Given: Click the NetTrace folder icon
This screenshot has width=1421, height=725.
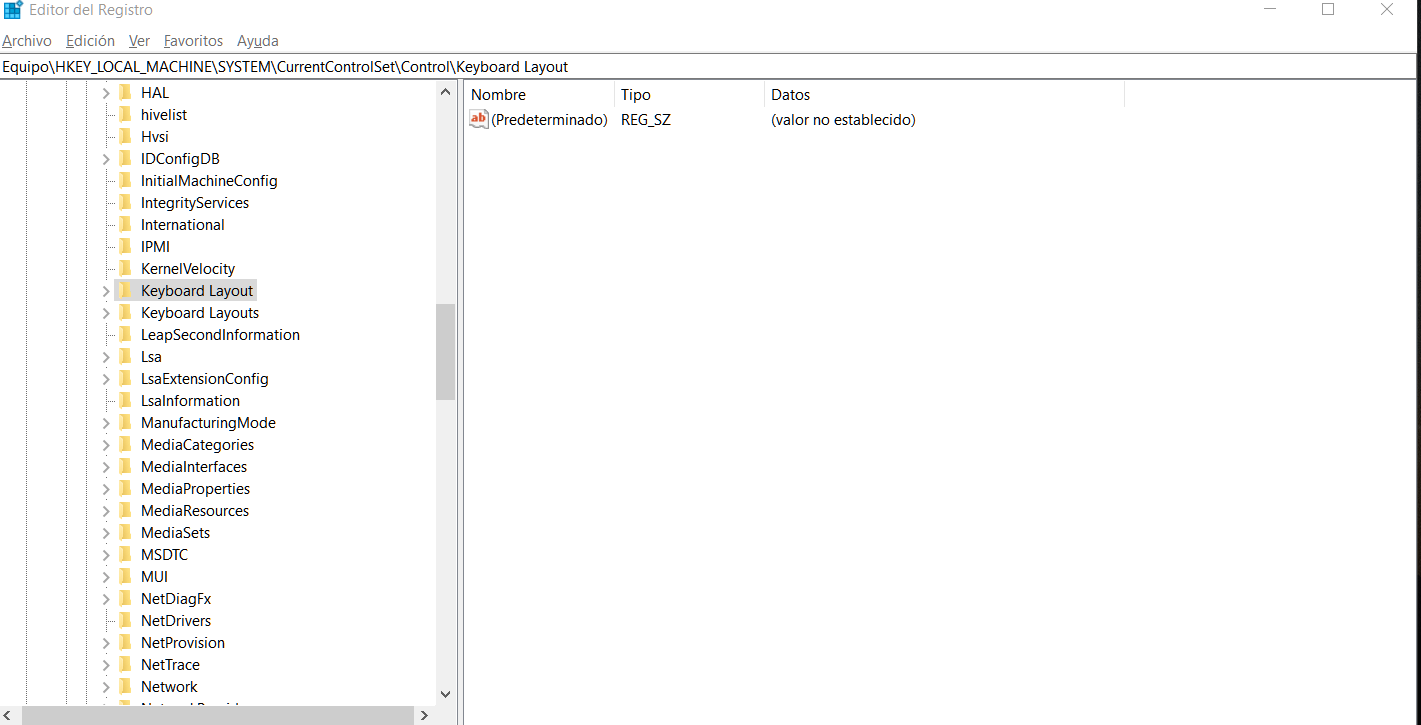Looking at the screenshot, I should pos(125,665).
